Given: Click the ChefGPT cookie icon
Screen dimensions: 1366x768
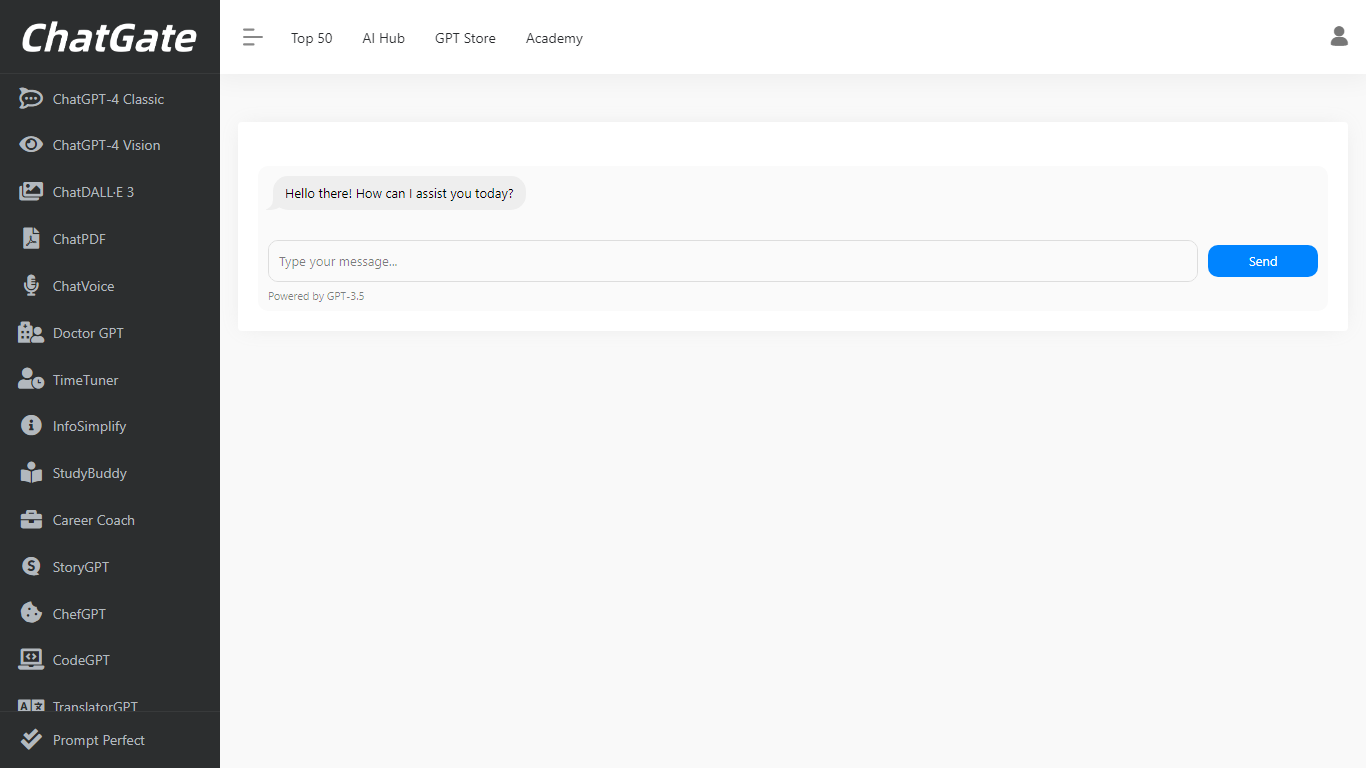Looking at the screenshot, I should tap(31, 614).
